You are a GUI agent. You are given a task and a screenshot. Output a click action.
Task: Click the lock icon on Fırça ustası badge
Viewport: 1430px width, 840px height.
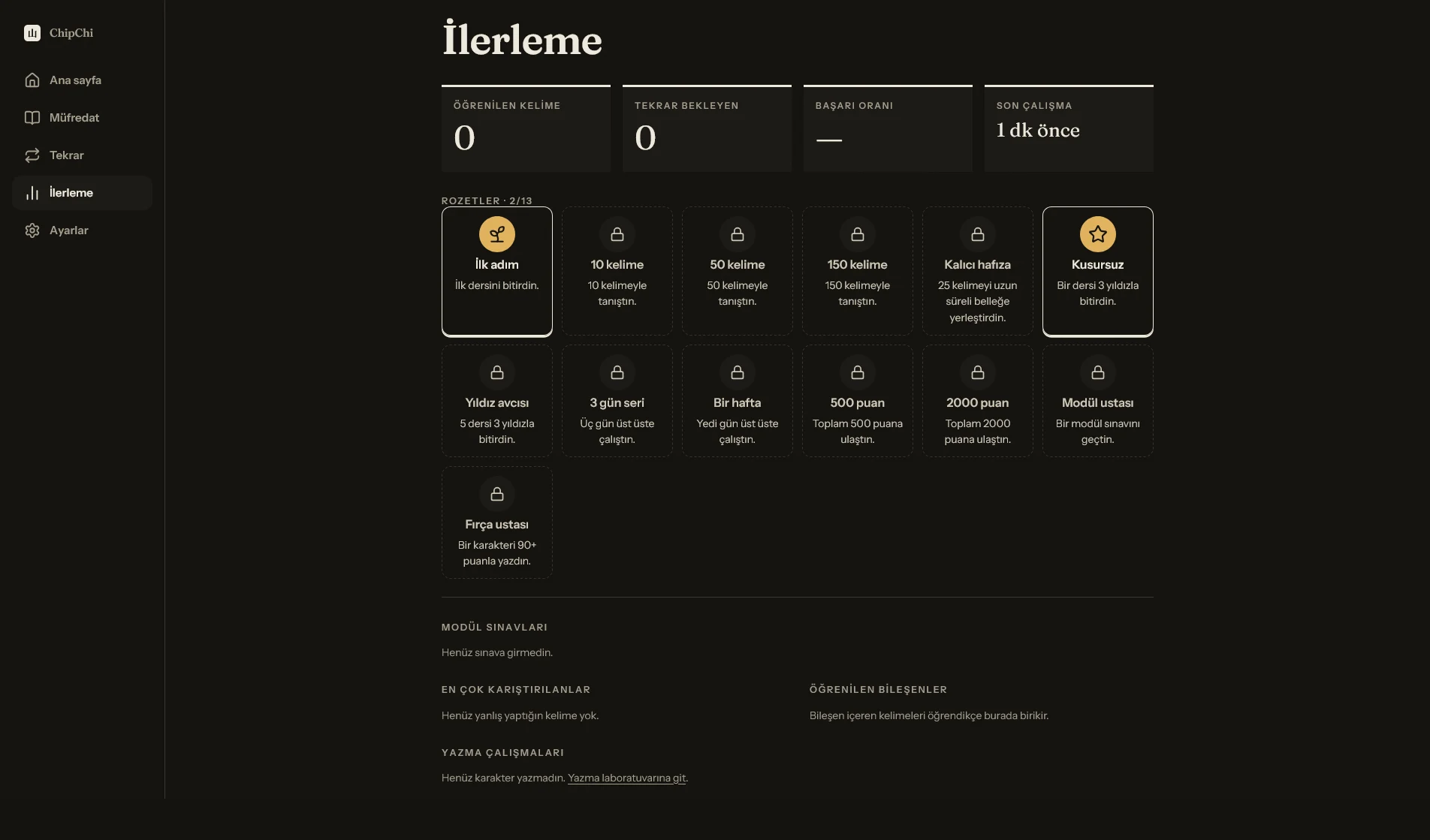pyautogui.click(x=497, y=494)
